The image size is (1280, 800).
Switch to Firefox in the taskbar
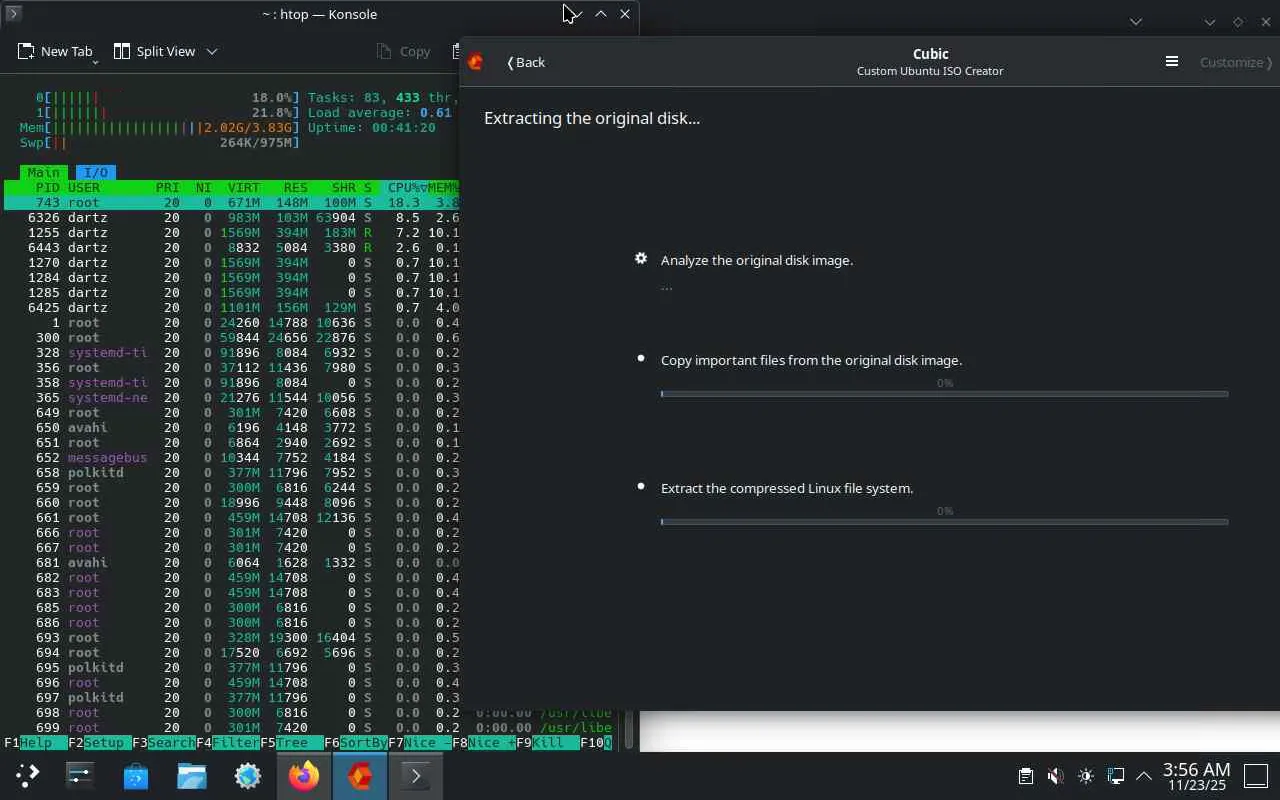(x=304, y=775)
